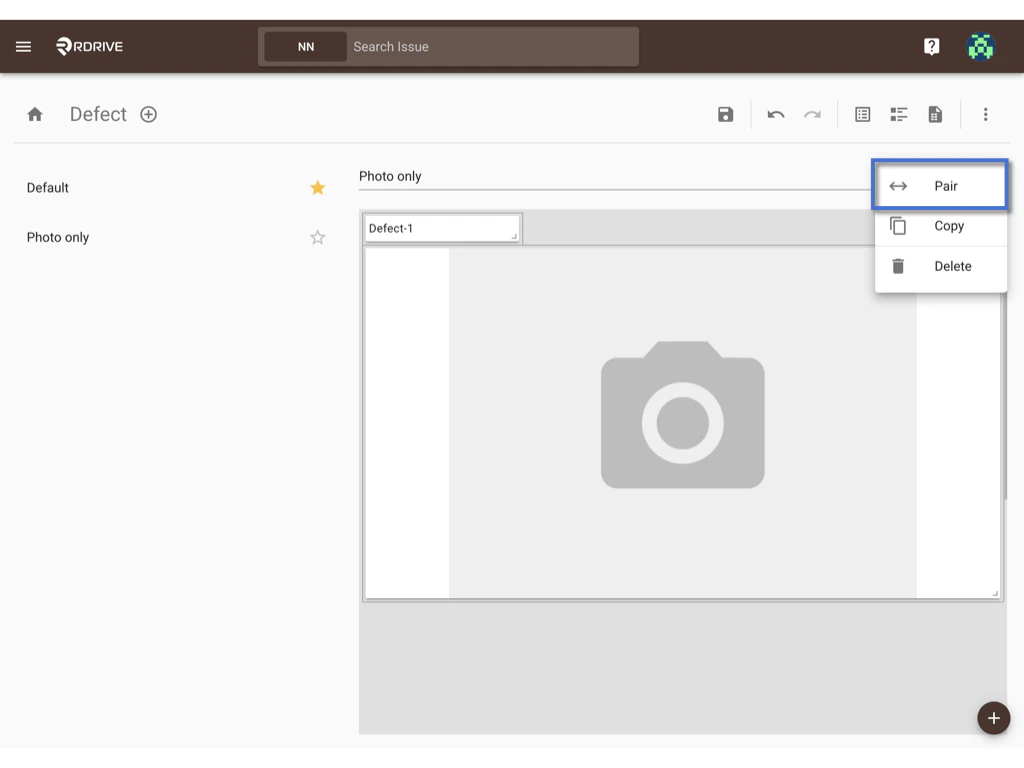
Task: Click the document report icon in the toolbar
Action: pyautogui.click(x=934, y=114)
